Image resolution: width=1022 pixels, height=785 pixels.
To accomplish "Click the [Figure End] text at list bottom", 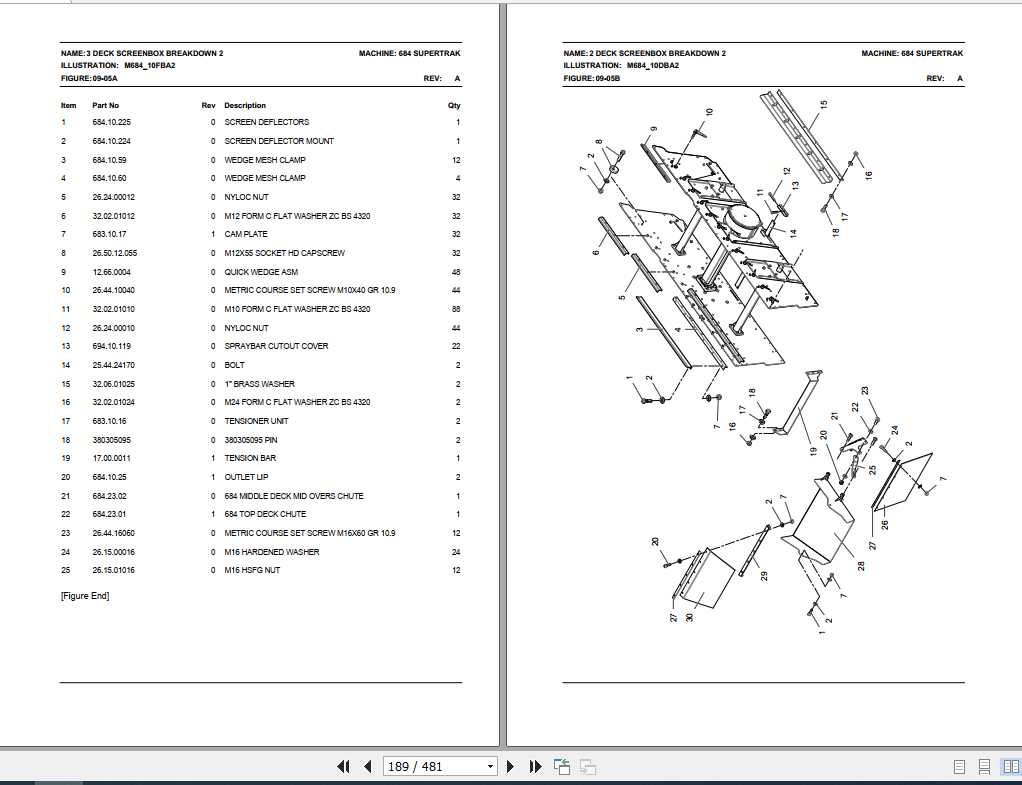I will [87, 595].
